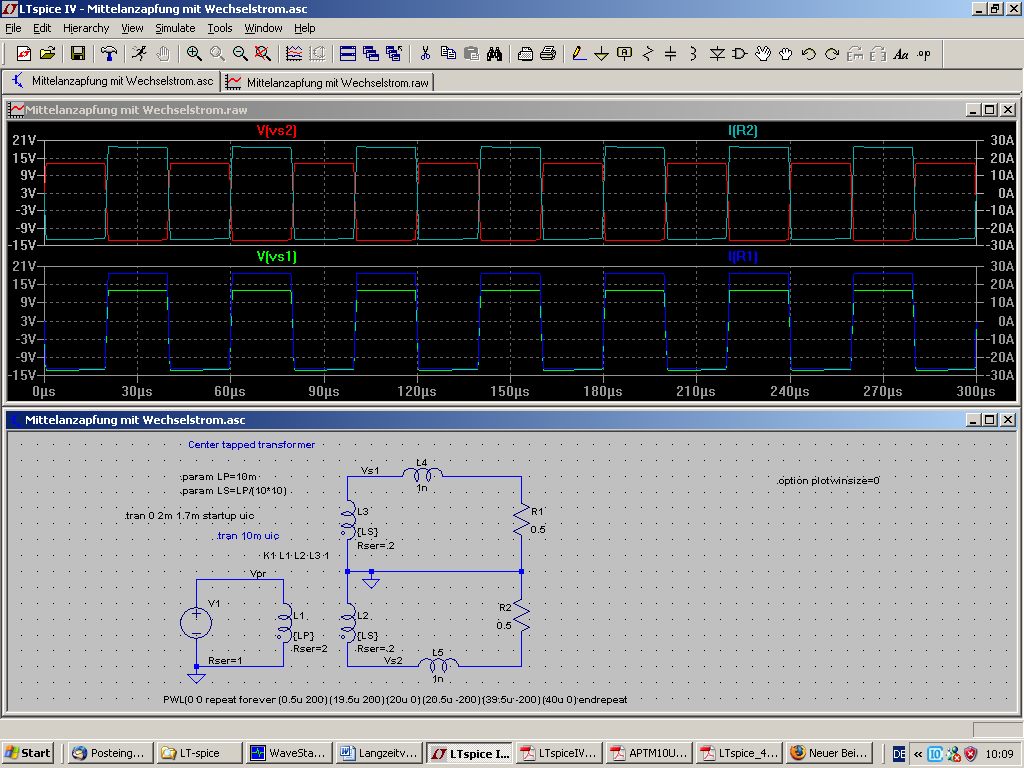
Task: Select the Drag hand tool
Action: [786, 54]
